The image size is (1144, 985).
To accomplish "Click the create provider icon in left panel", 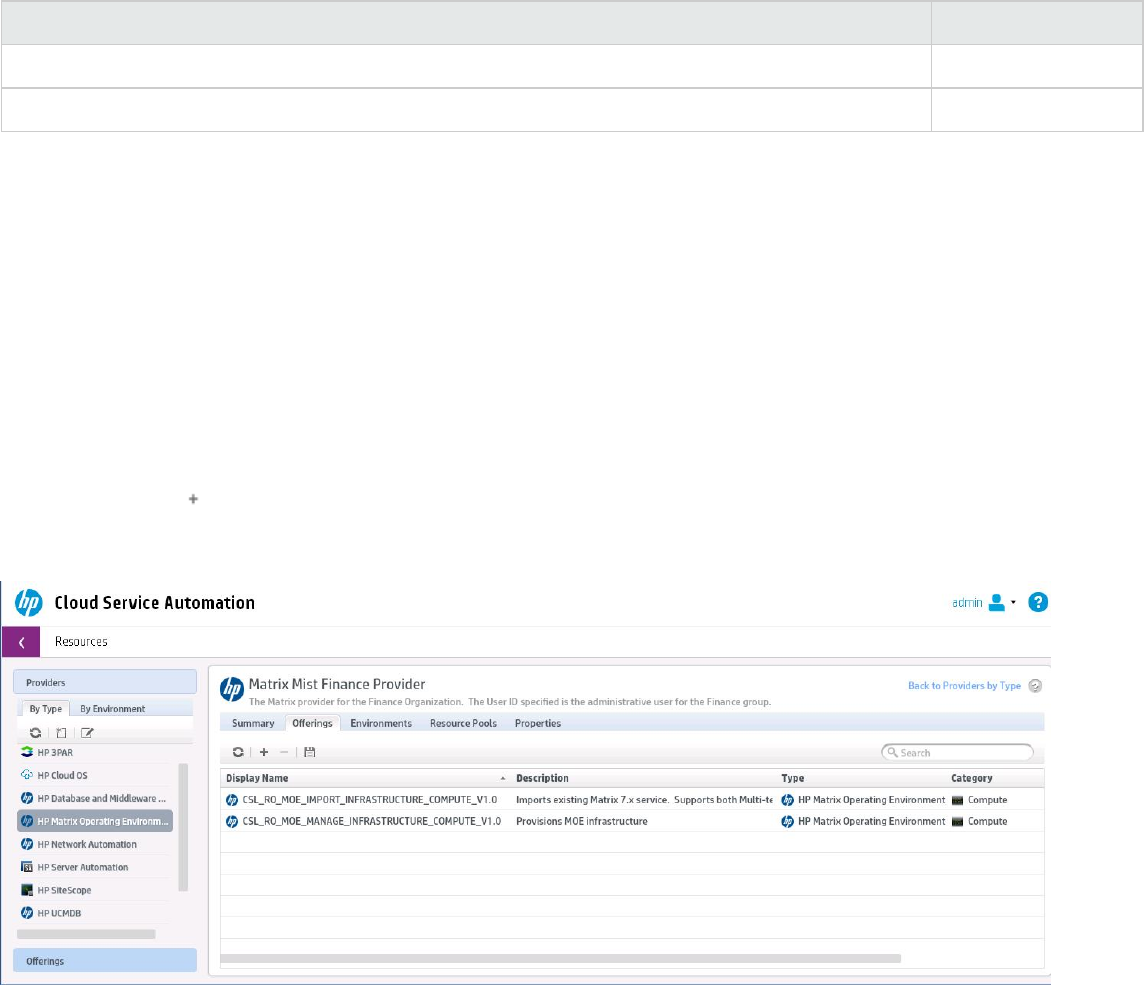I will [x=61, y=733].
